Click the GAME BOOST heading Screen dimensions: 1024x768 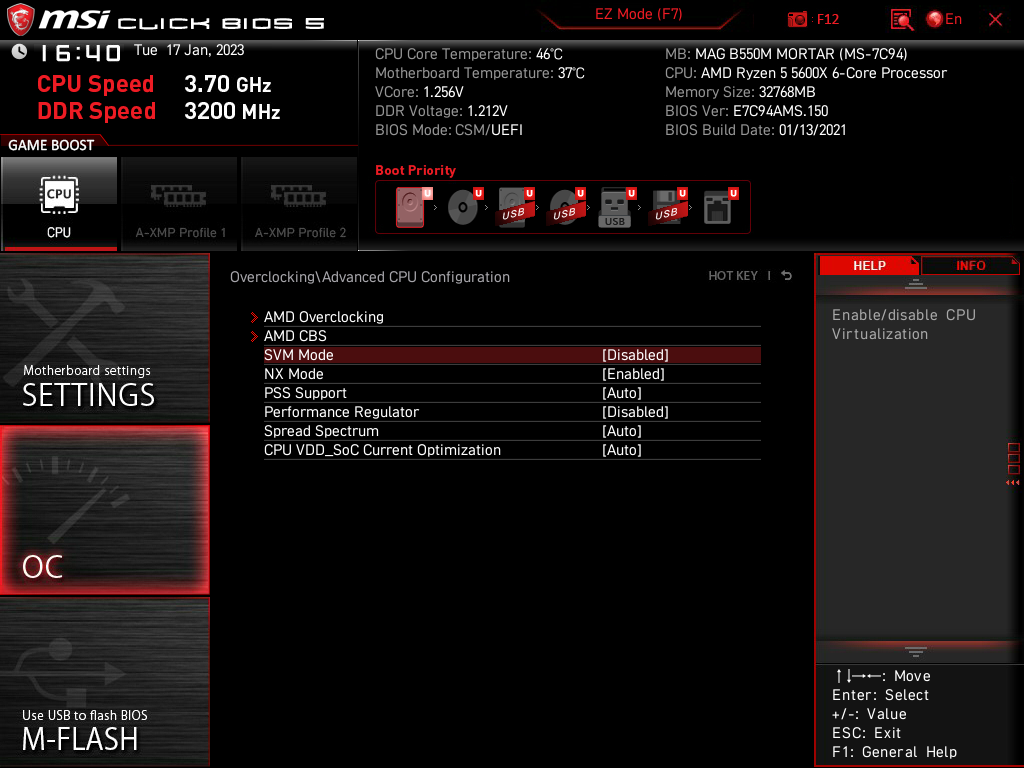(x=51, y=145)
